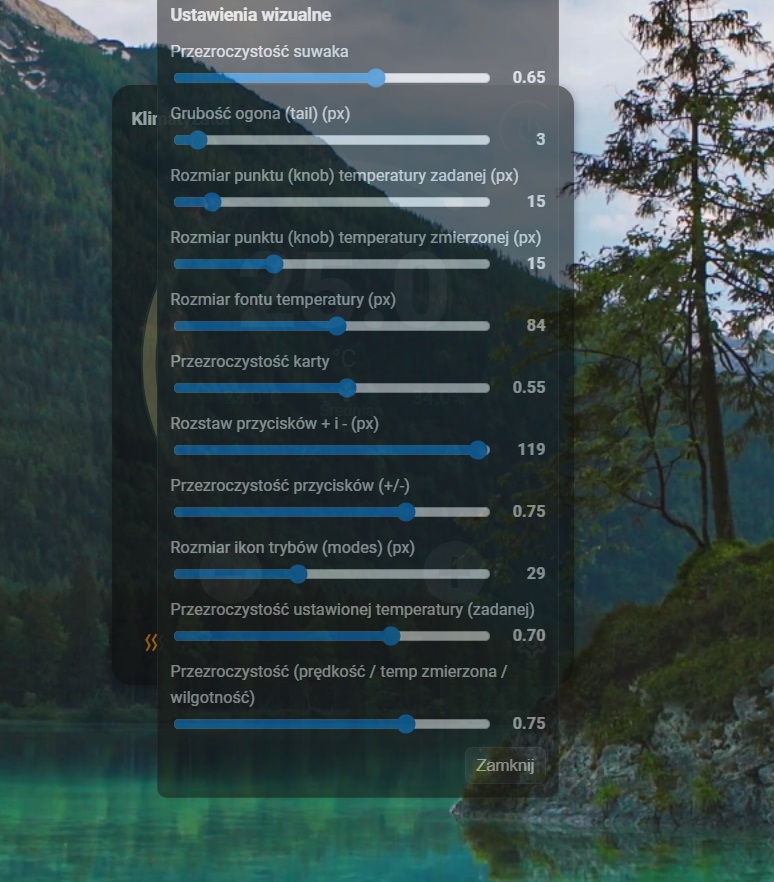Click the value 15 for temperatury zmierzonej knob
This screenshot has height=882, width=774.
coord(536,263)
